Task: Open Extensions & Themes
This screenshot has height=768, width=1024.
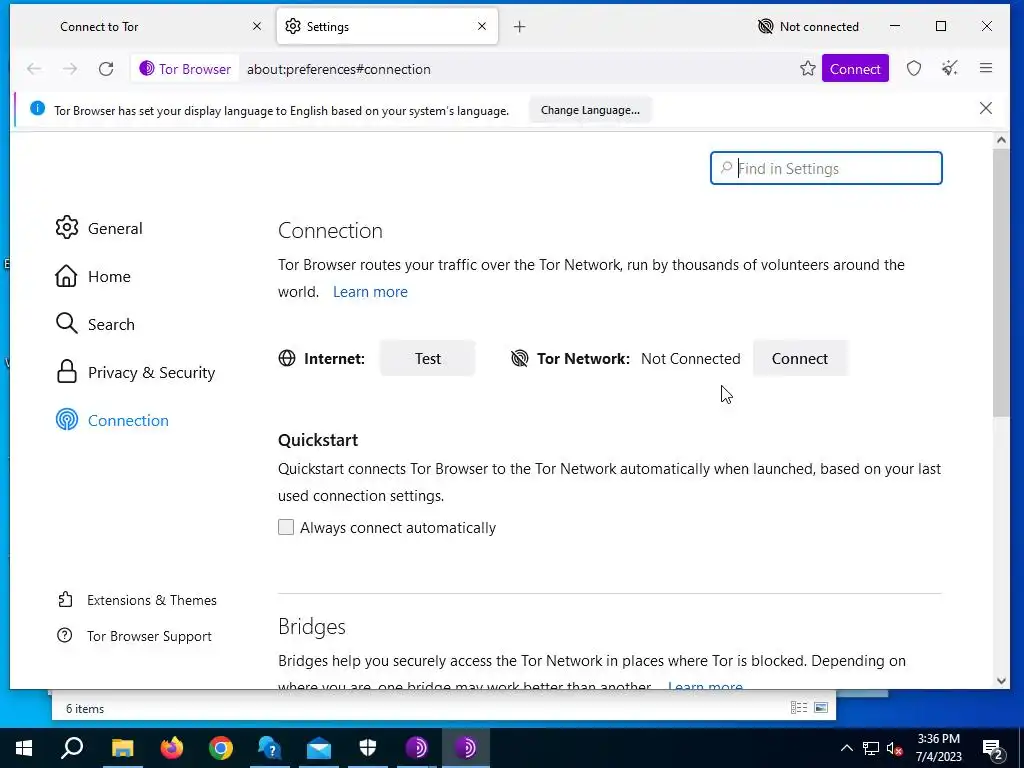Action: point(137,600)
